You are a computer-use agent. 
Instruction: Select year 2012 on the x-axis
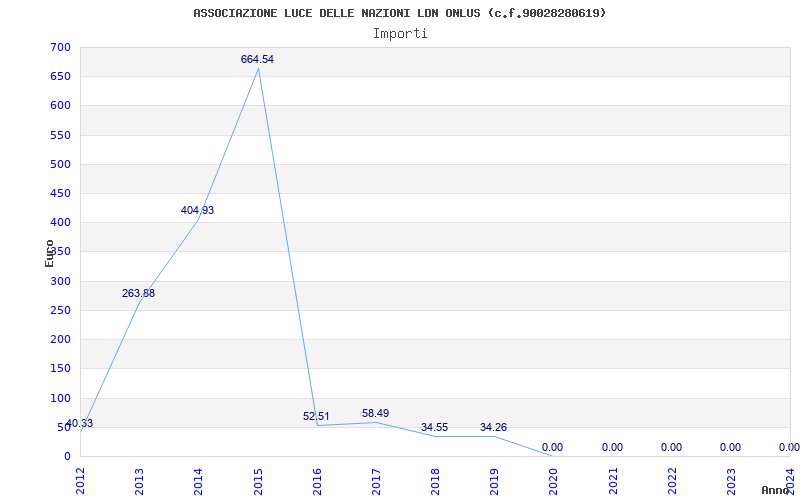(80, 481)
